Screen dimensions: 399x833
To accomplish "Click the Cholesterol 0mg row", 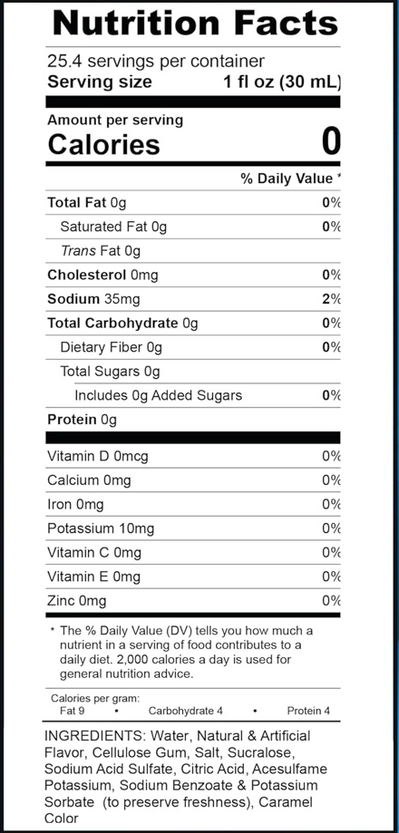I will pyautogui.click(x=193, y=275).
